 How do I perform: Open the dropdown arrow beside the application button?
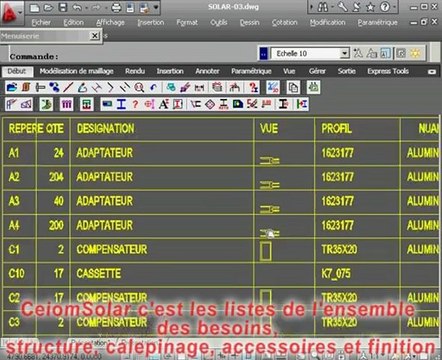tap(21, 12)
